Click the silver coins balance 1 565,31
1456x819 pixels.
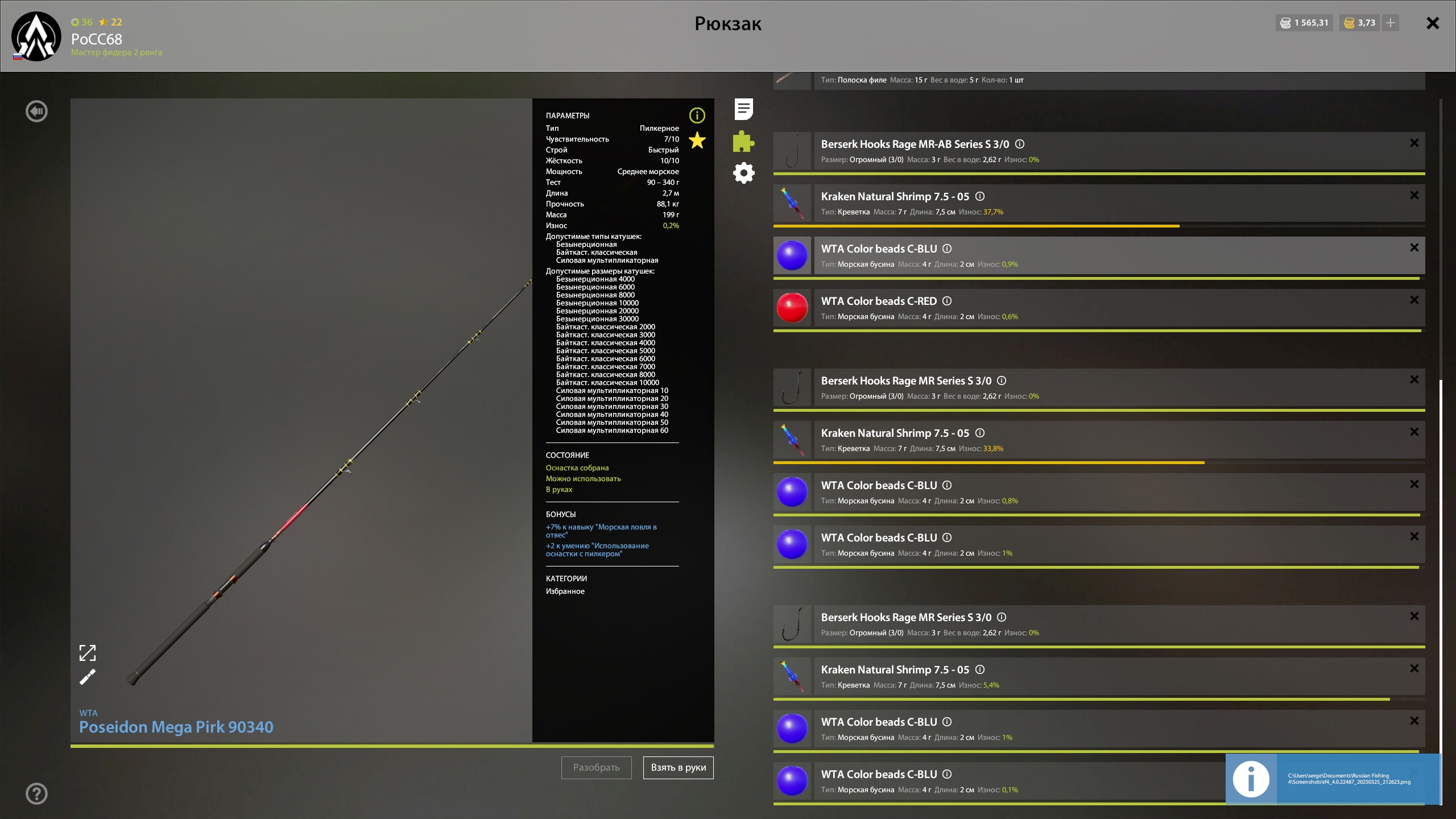pyautogui.click(x=1304, y=23)
